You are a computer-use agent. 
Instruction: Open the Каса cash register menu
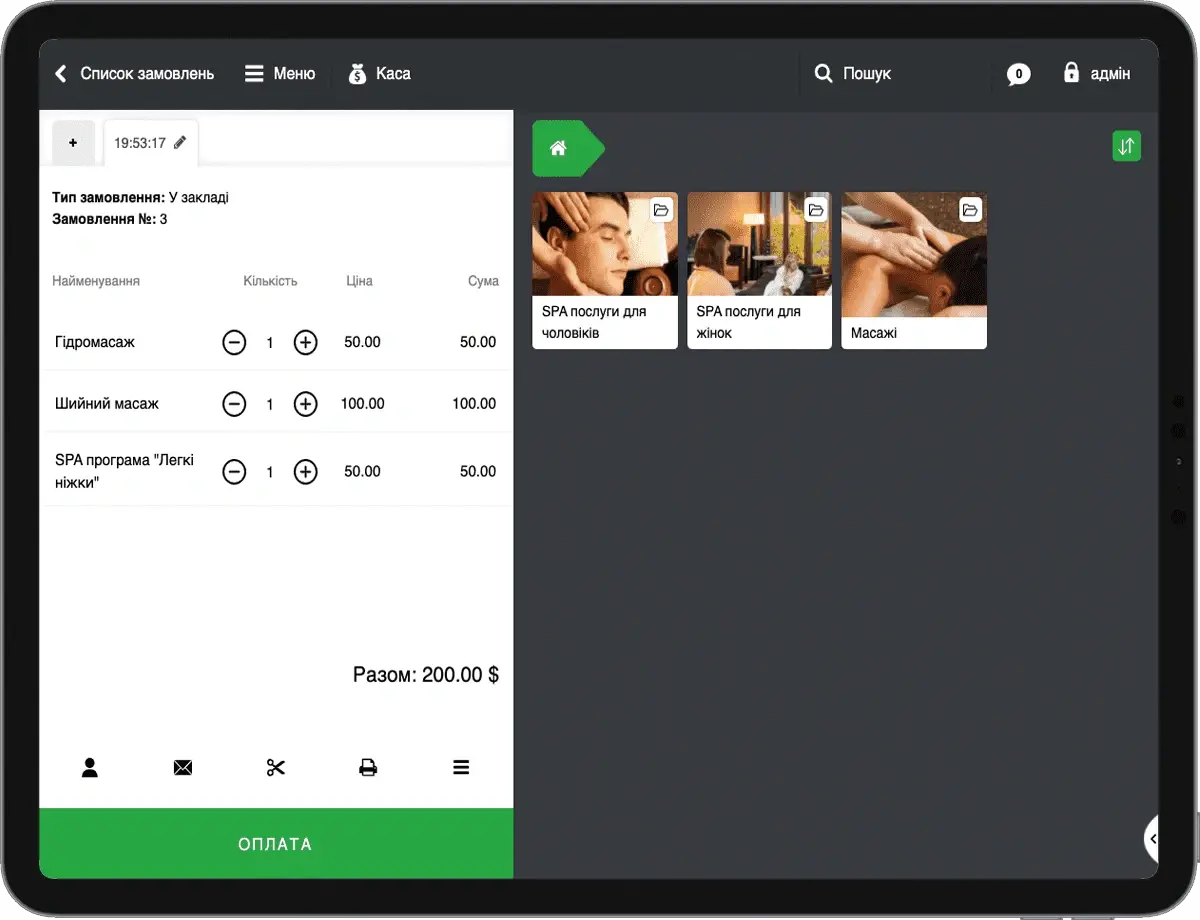pyautogui.click(x=379, y=74)
